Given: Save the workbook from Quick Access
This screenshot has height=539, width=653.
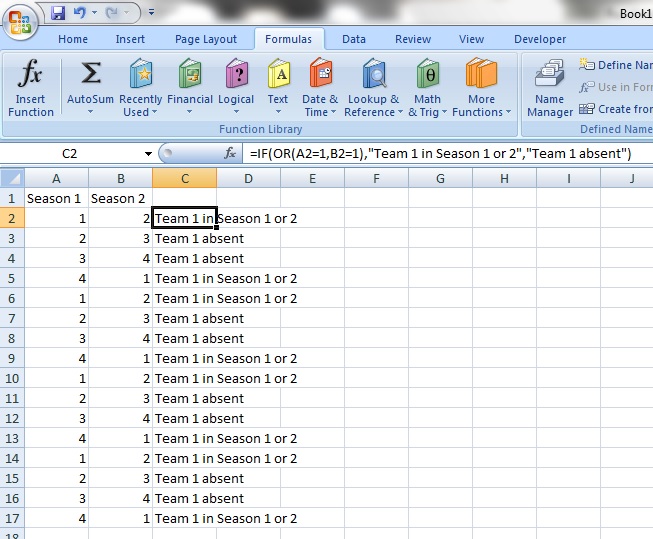Looking at the screenshot, I should (x=58, y=14).
